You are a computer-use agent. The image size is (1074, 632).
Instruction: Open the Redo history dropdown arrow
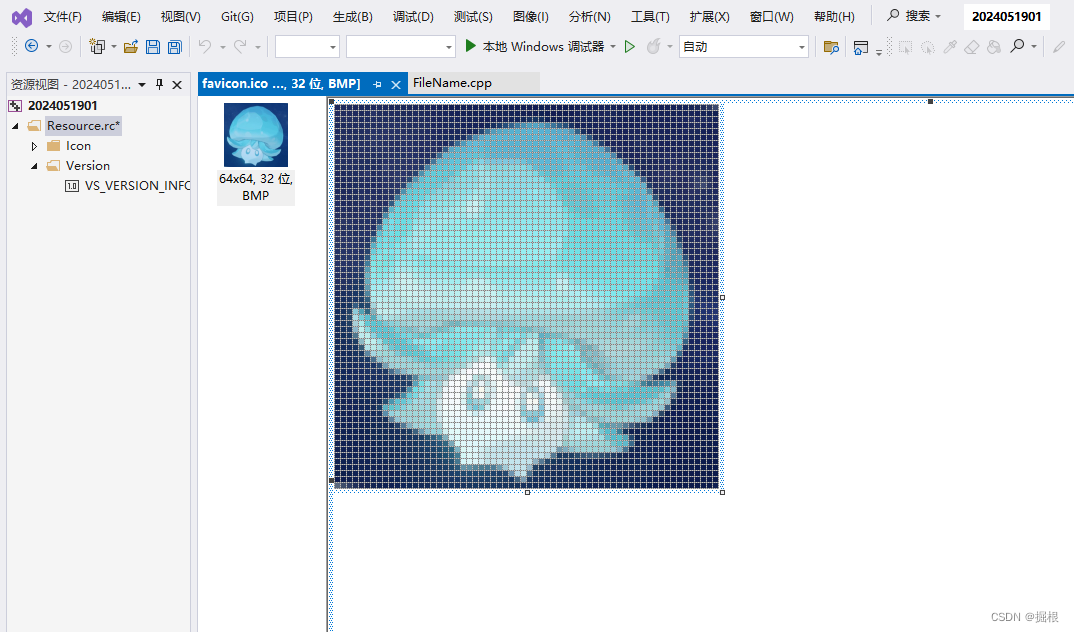tap(258, 47)
